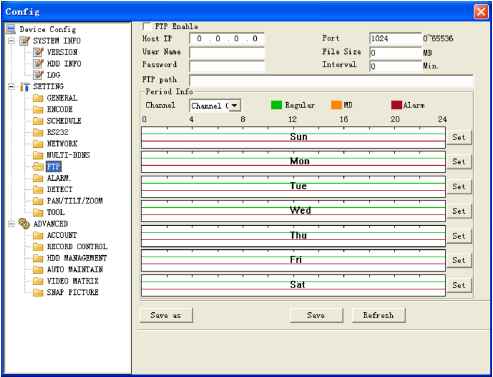Click the Host IP address field
The height and width of the screenshot is (377, 493).
(227, 39)
